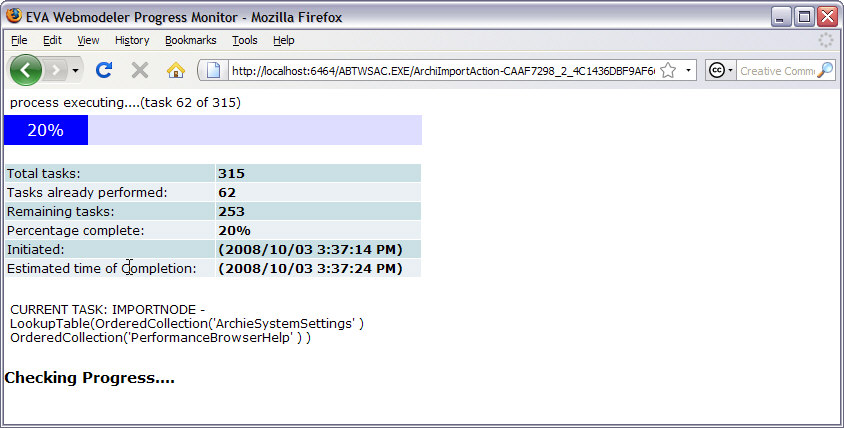Click into the localhost URL address field
This screenshot has height=428, width=844.
tap(440, 70)
